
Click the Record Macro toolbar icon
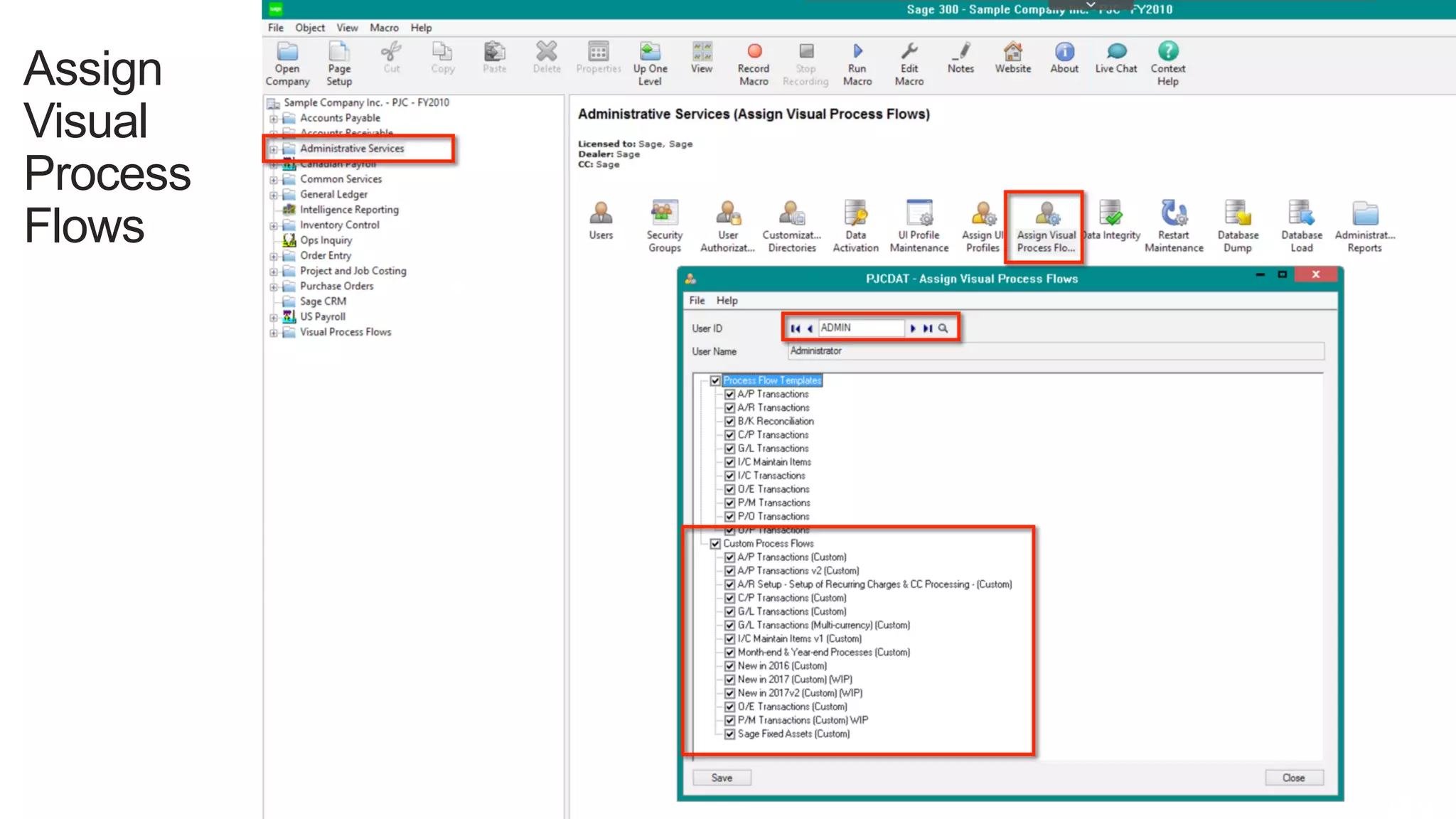(x=754, y=53)
